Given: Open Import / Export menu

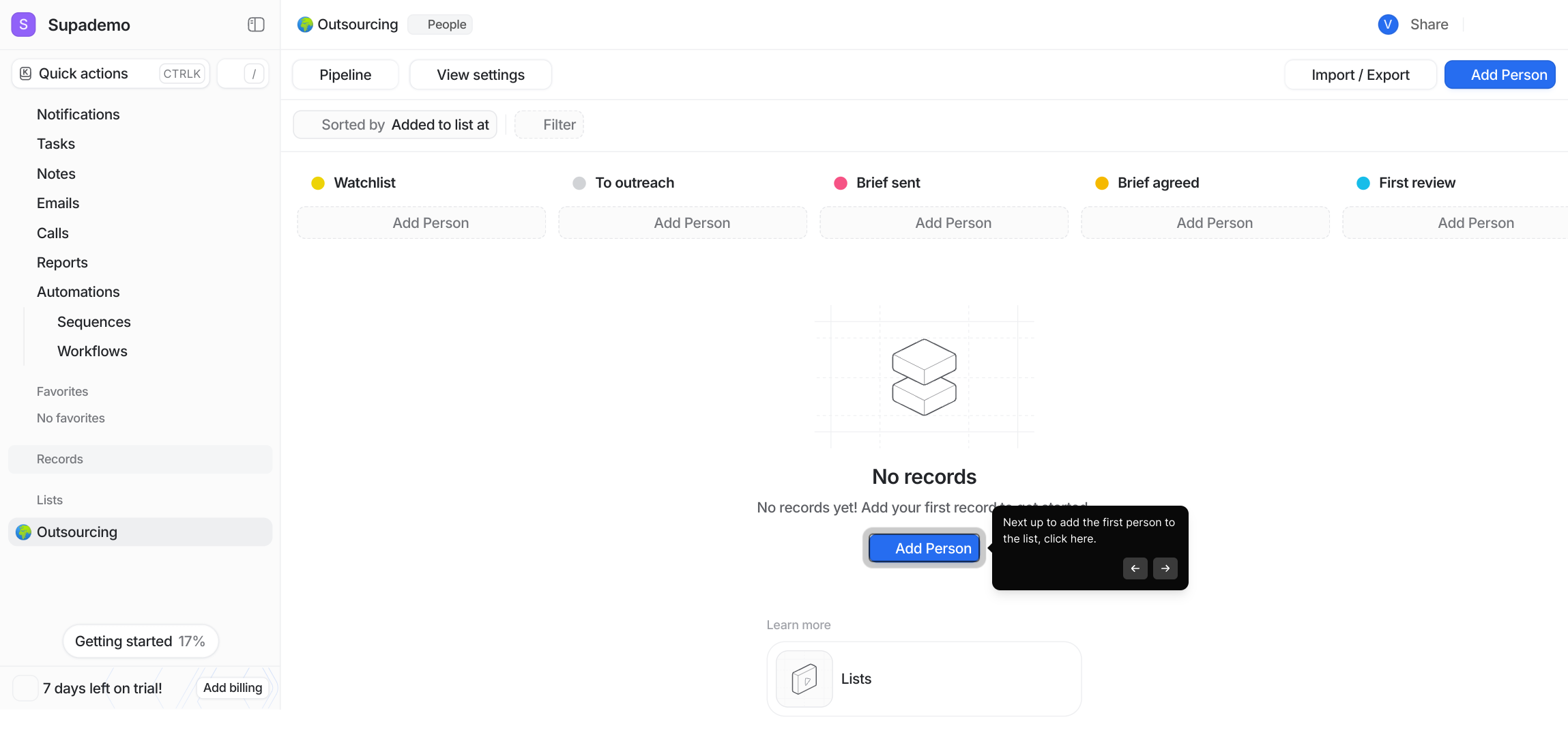Looking at the screenshot, I should point(1360,75).
